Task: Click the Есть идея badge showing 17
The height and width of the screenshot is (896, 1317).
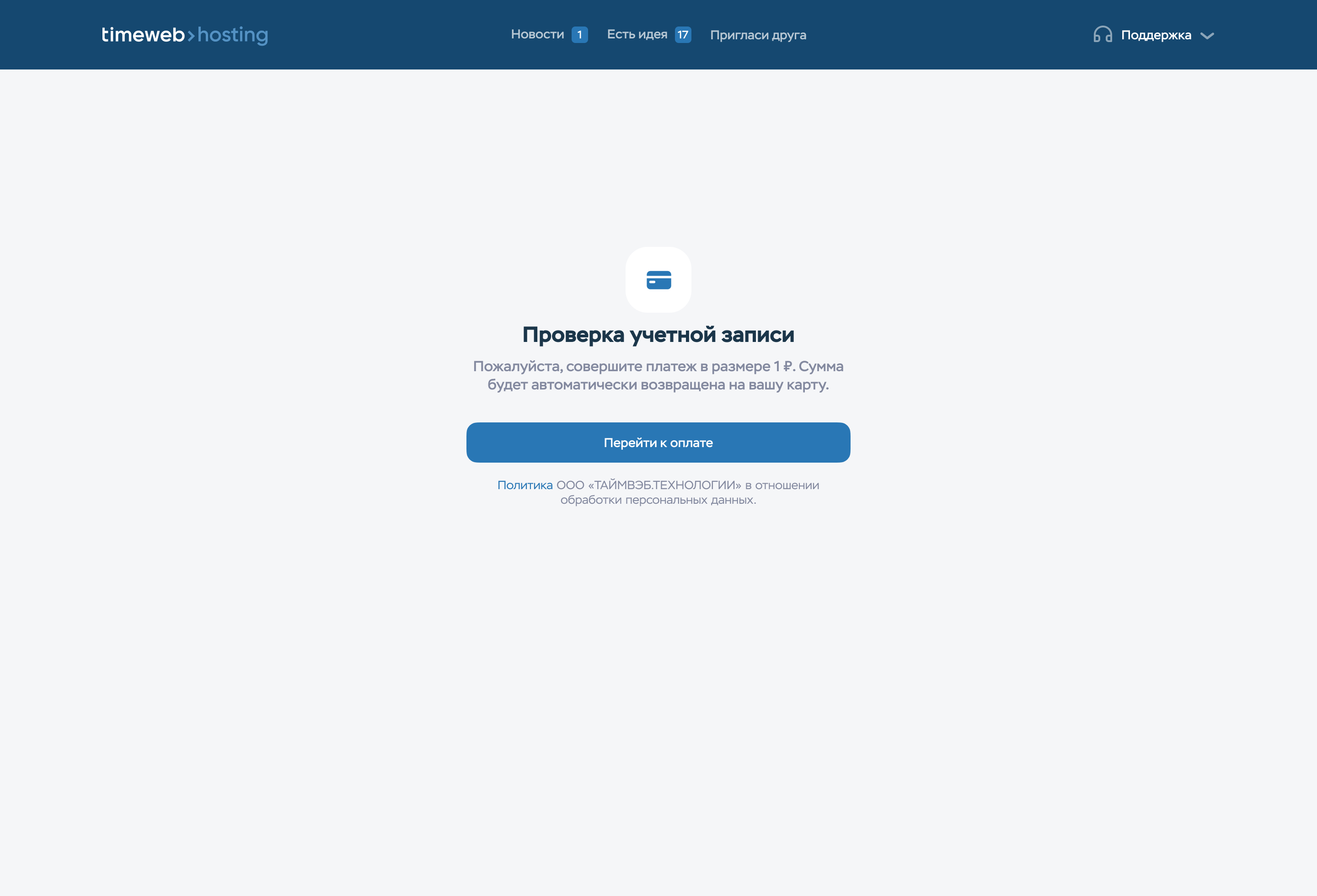Action: coord(683,35)
